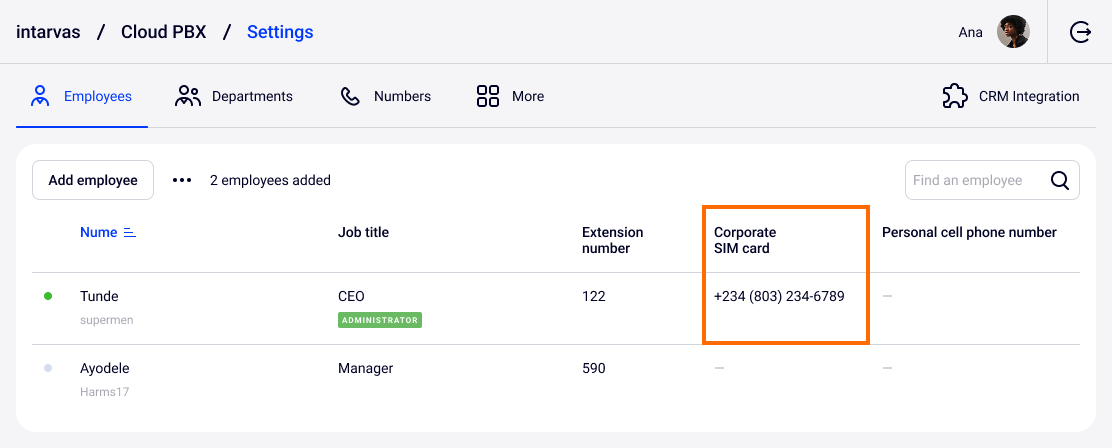Open the three-dots options menu

(x=181, y=180)
